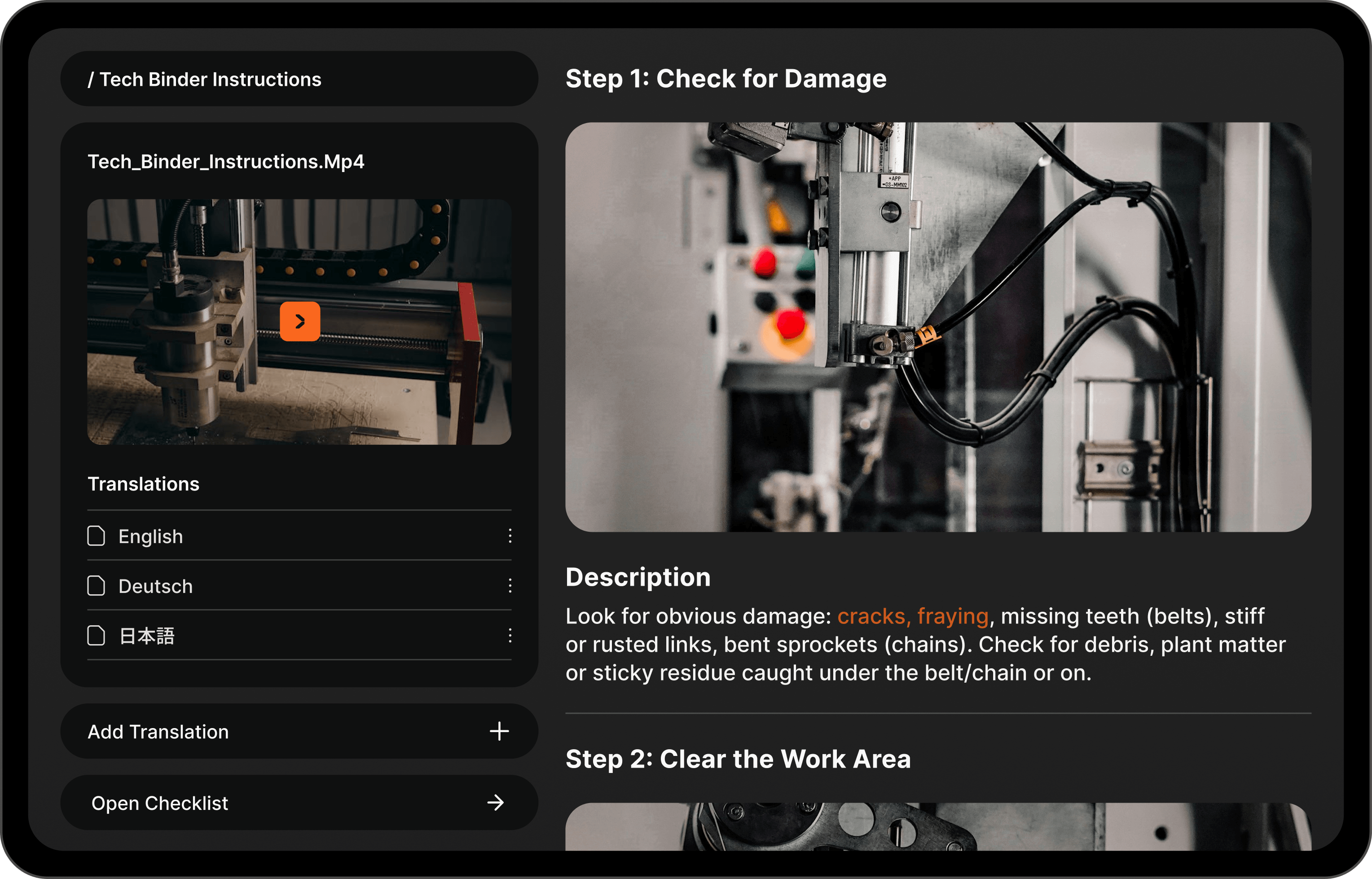Select the 日本語 translation
This screenshot has width=1372, height=879.
click(x=147, y=636)
